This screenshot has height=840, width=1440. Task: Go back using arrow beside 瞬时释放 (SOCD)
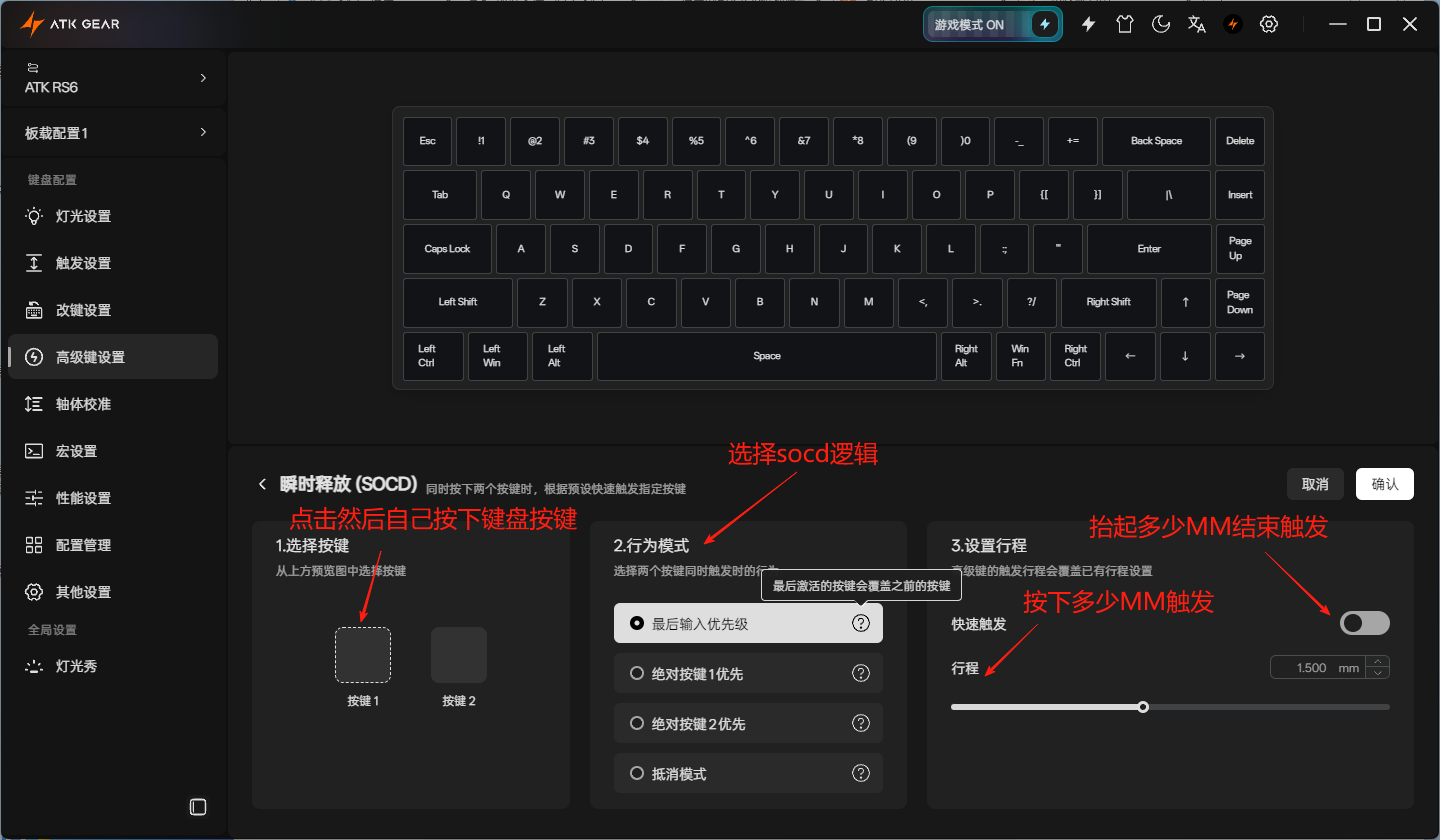click(x=263, y=484)
